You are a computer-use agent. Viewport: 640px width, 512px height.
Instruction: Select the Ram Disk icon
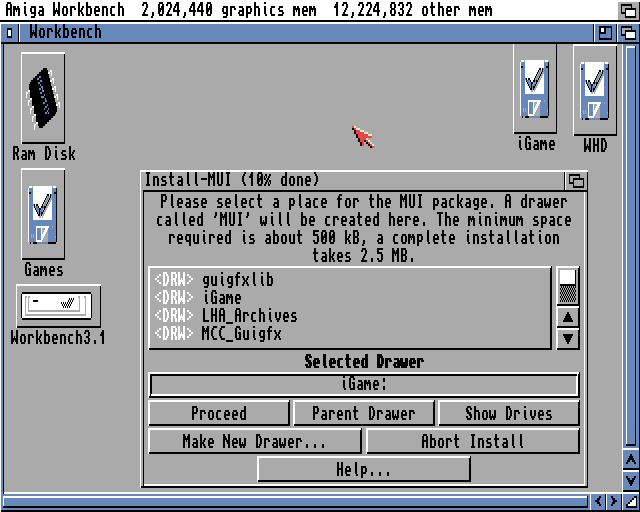point(43,98)
